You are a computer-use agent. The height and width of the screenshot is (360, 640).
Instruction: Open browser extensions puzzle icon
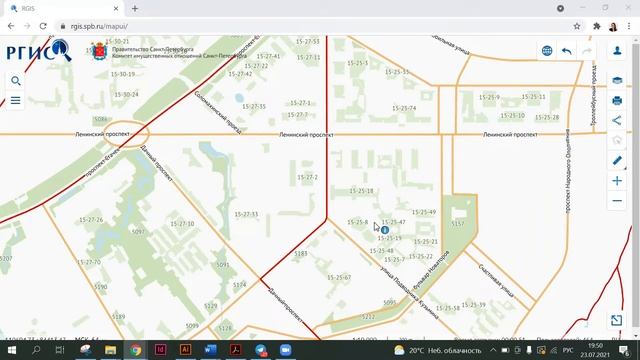coord(597,26)
